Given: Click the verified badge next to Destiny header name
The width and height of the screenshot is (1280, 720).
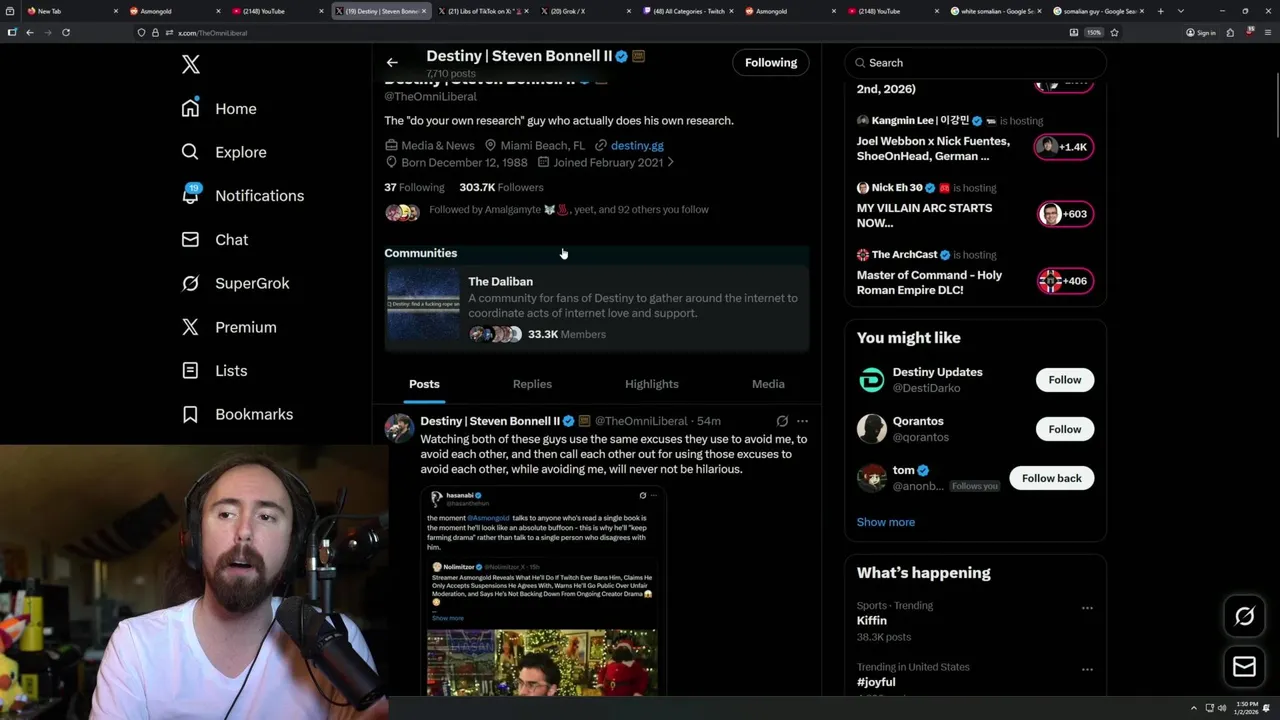Looking at the screenshot, I should 621,56.
